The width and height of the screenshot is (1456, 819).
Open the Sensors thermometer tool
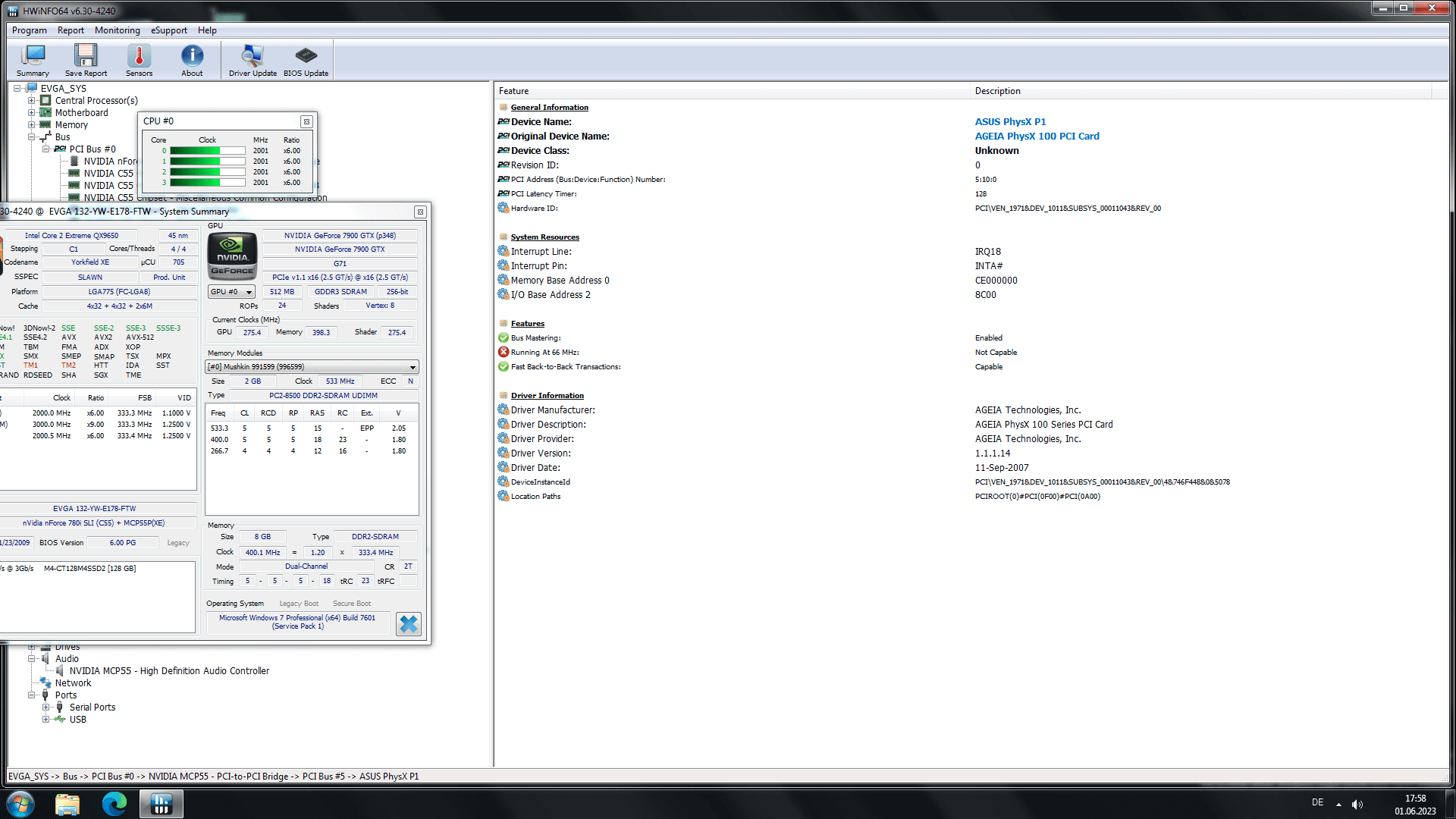[139, 60]
